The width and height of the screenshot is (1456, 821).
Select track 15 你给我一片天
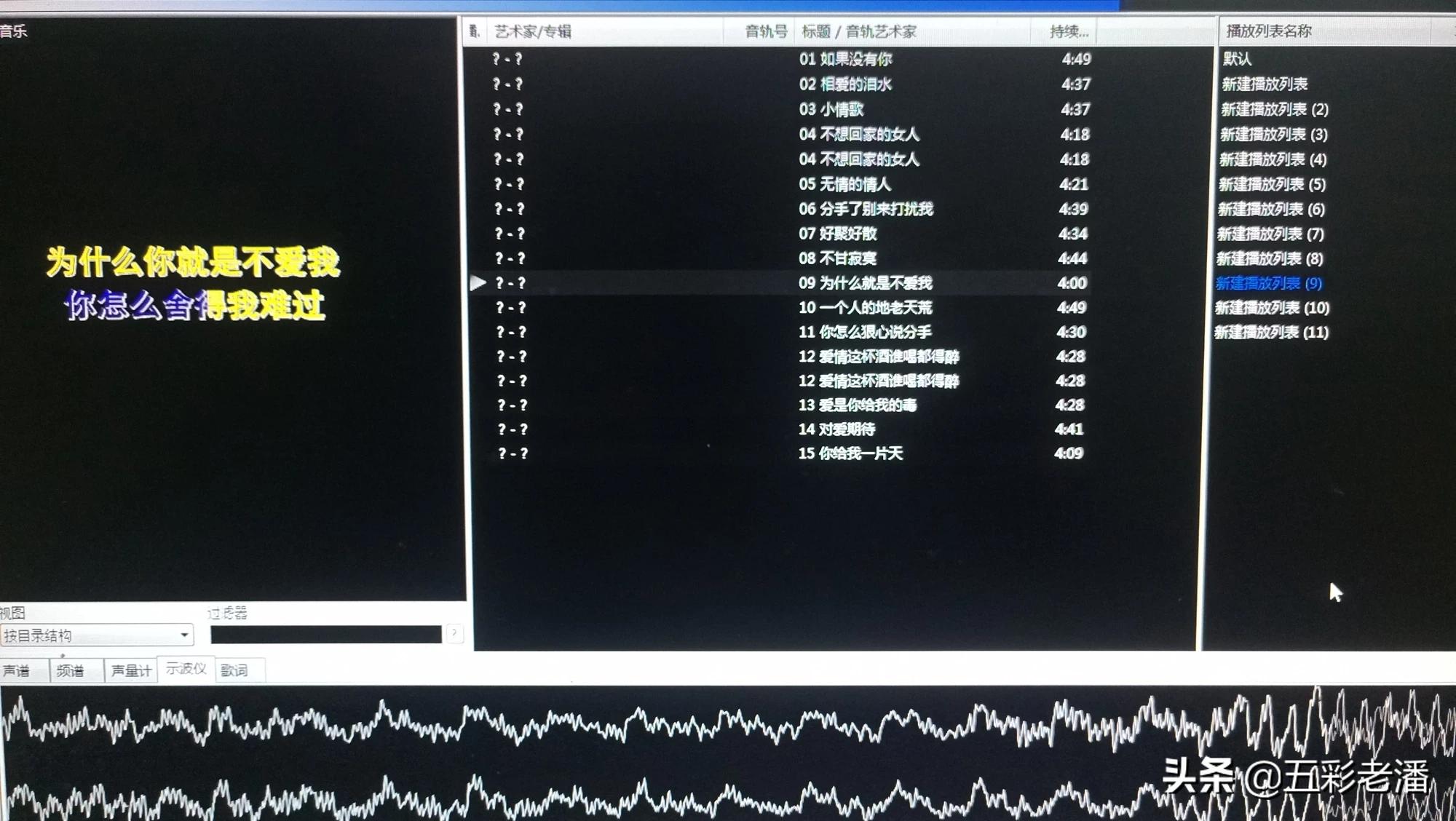(x=850, y=453)
